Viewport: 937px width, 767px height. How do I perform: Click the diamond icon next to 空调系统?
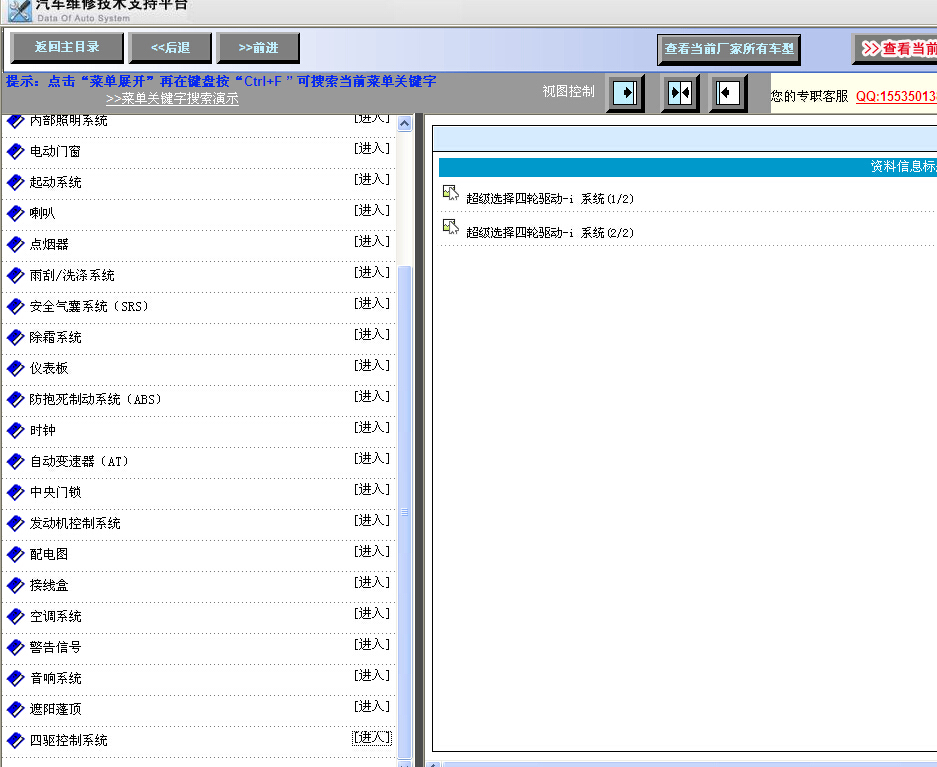(15, 616)
